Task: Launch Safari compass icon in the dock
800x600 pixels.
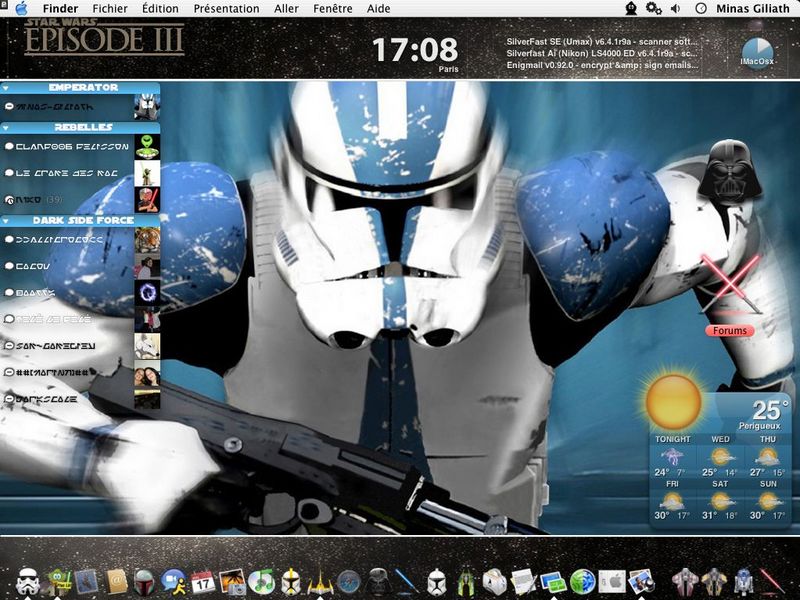Action: (x=349, y=582)
